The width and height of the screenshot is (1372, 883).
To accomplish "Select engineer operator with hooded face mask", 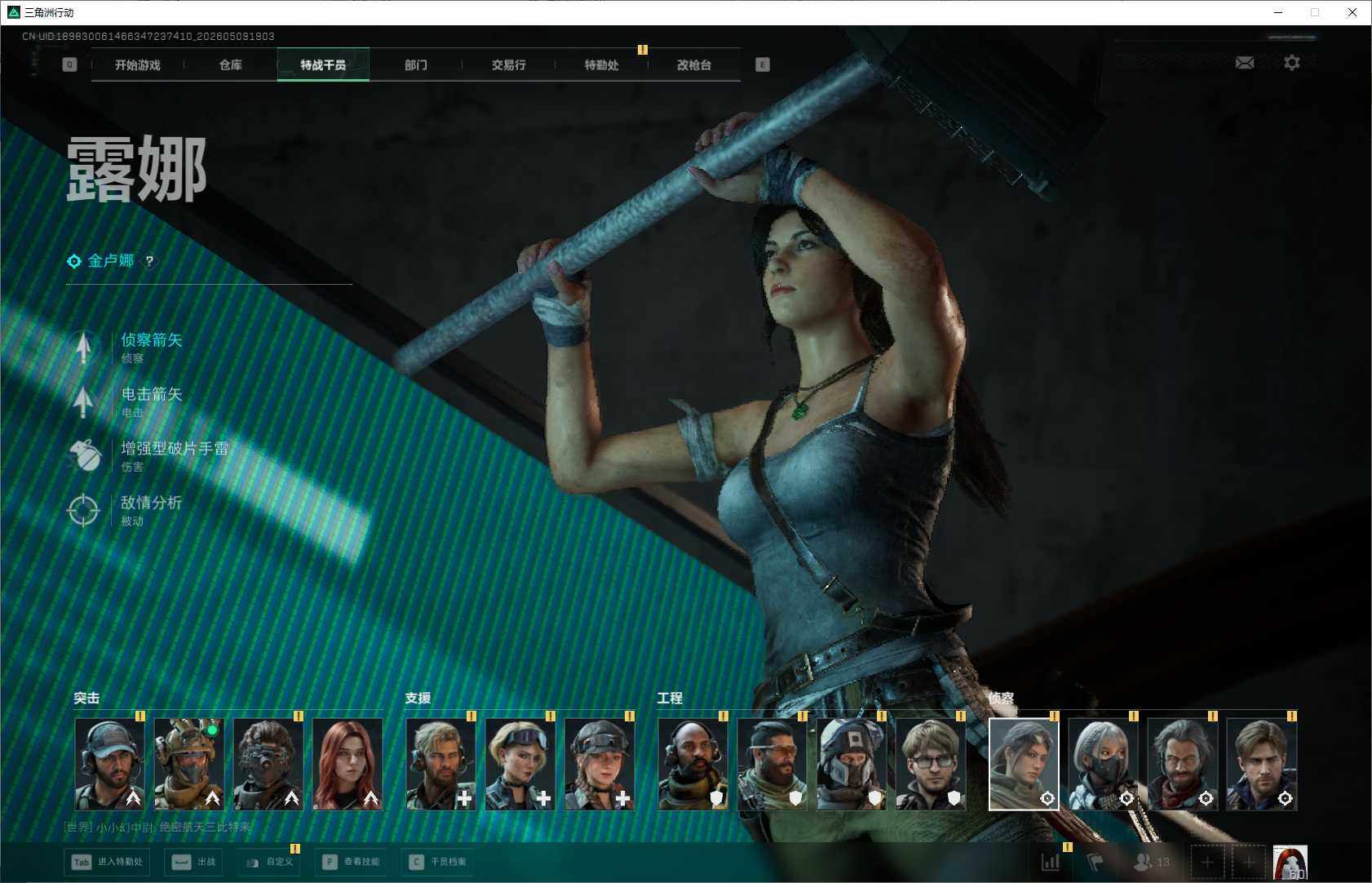I will coord(852,764).
